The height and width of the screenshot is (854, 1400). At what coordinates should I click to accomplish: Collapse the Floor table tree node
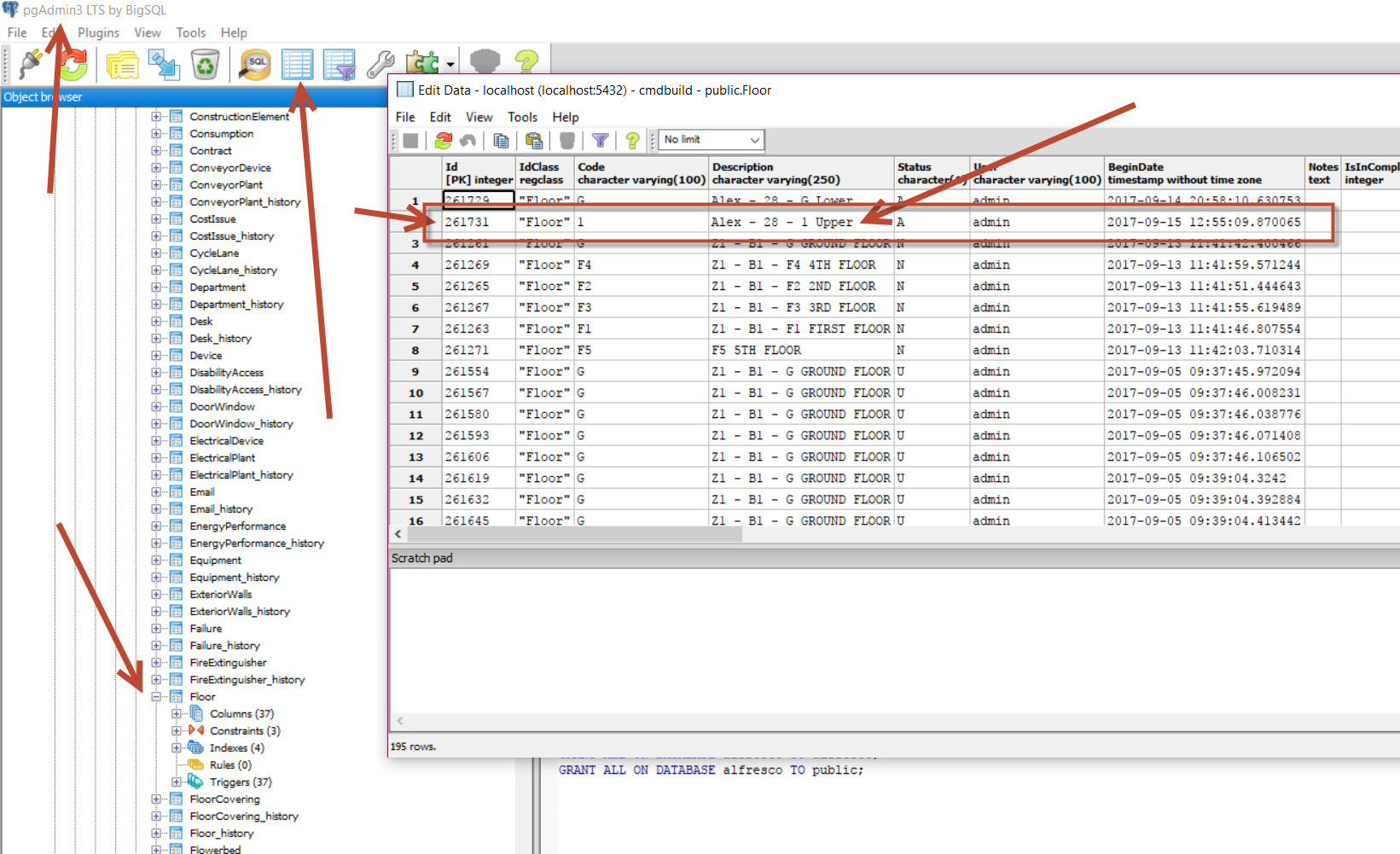[156, 697]
